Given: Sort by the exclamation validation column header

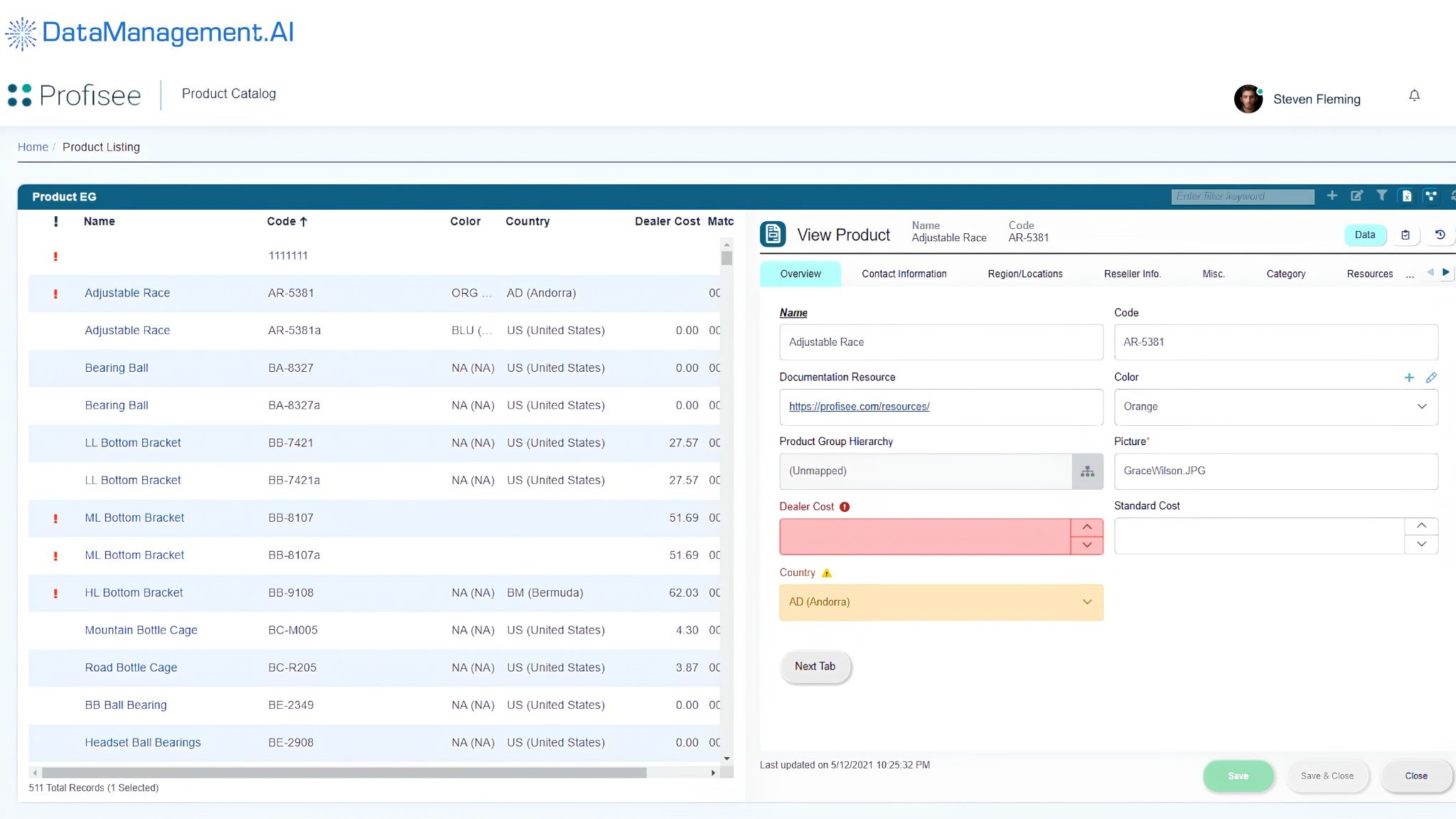Looking at the screenshot, I should [x=55, y=221].
